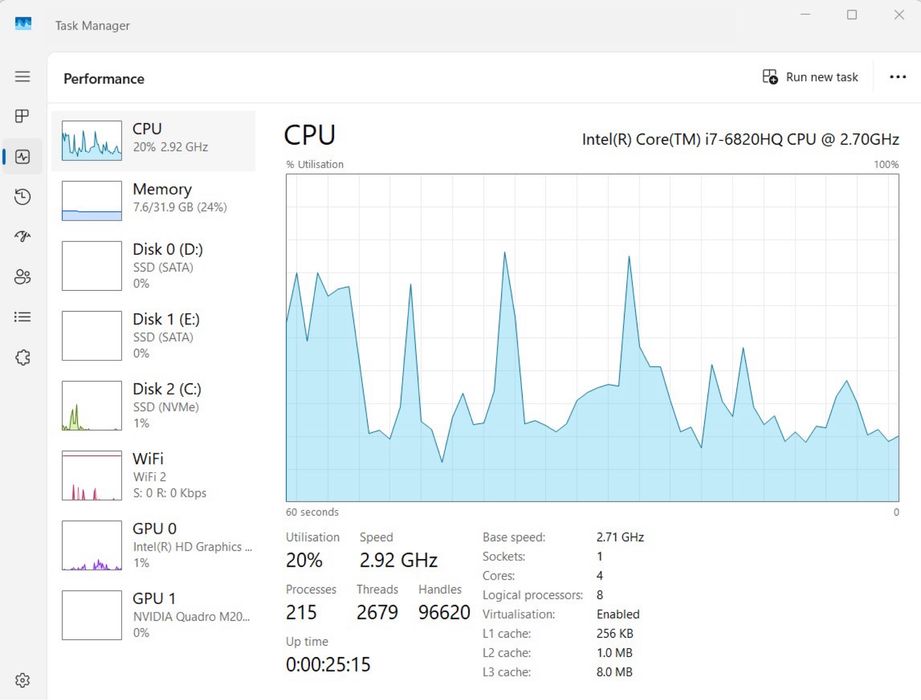Click the '60 seconds' graph axis label
This screenshot has height=700, width=921.
pyautogui.click(x=312, y=512)
